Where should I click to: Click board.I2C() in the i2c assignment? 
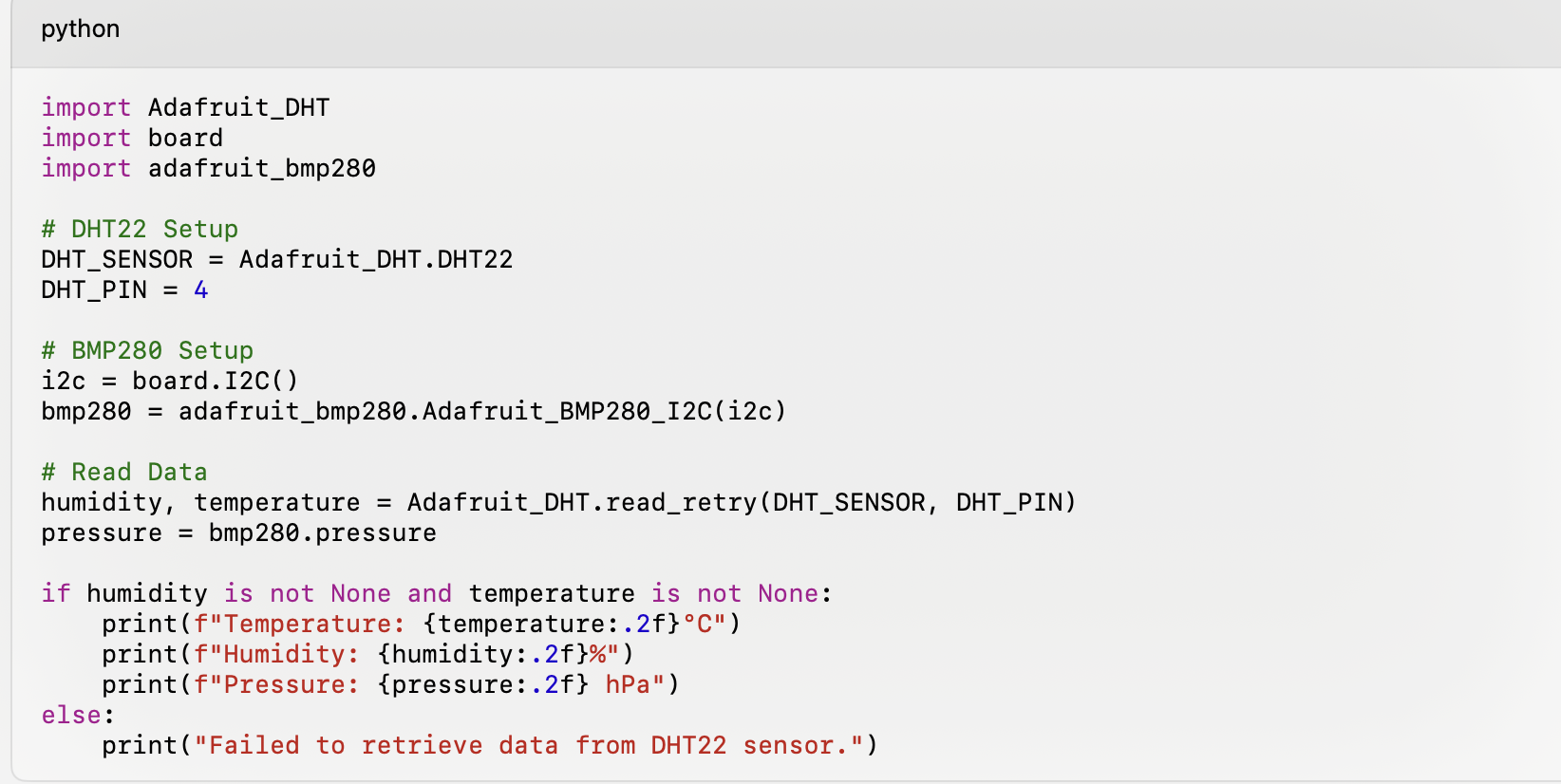[215, 381]
